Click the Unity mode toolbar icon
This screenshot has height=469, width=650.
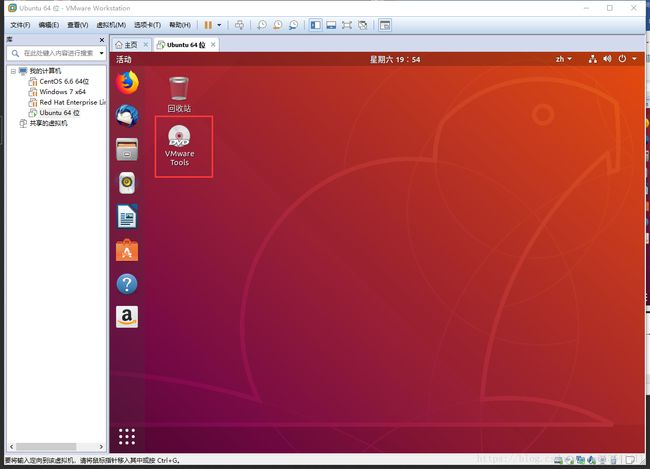point(363,25)
